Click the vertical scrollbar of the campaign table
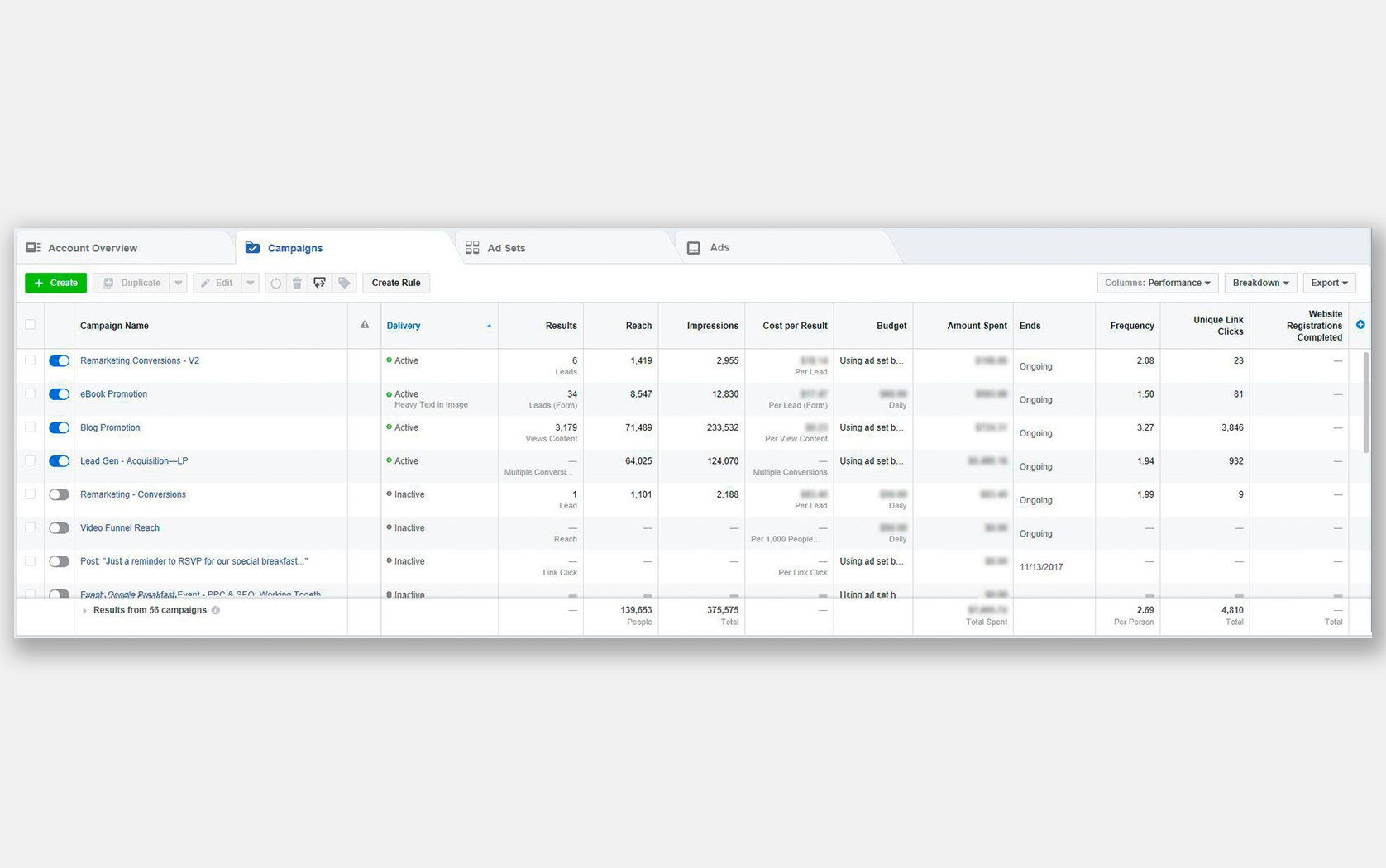The height and width of the screenshot is (868, 1386). pyautogui.click(x=1366, y=402)
